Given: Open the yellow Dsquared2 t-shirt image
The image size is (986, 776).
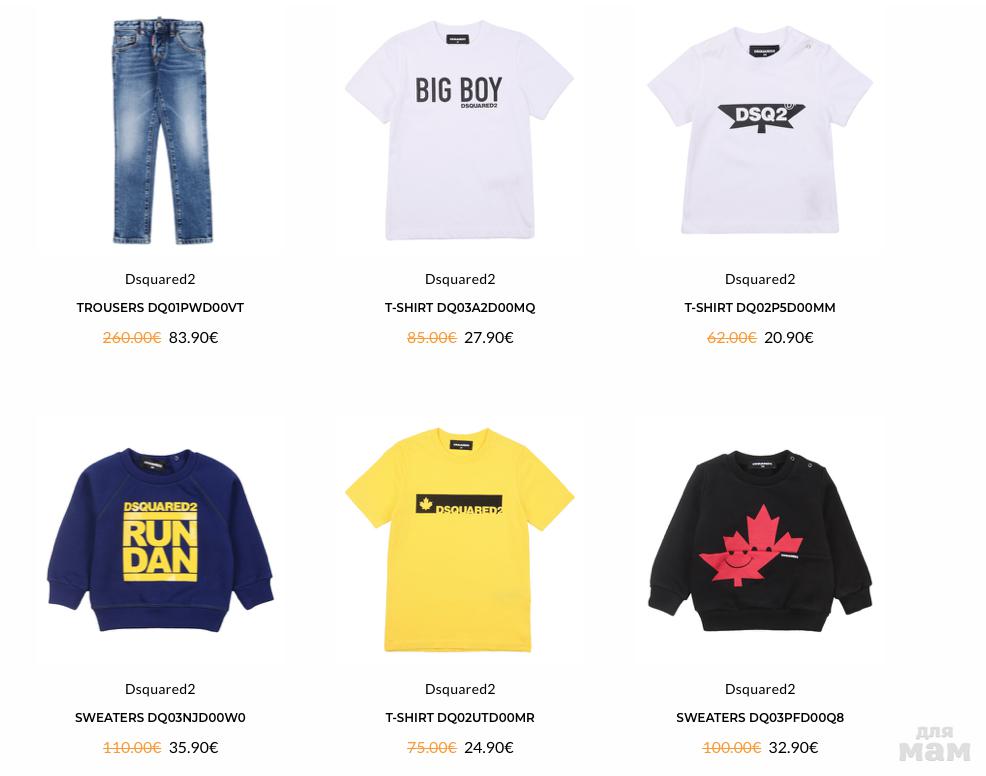Looking at the screenshot, I should click(x=460, y=541).
